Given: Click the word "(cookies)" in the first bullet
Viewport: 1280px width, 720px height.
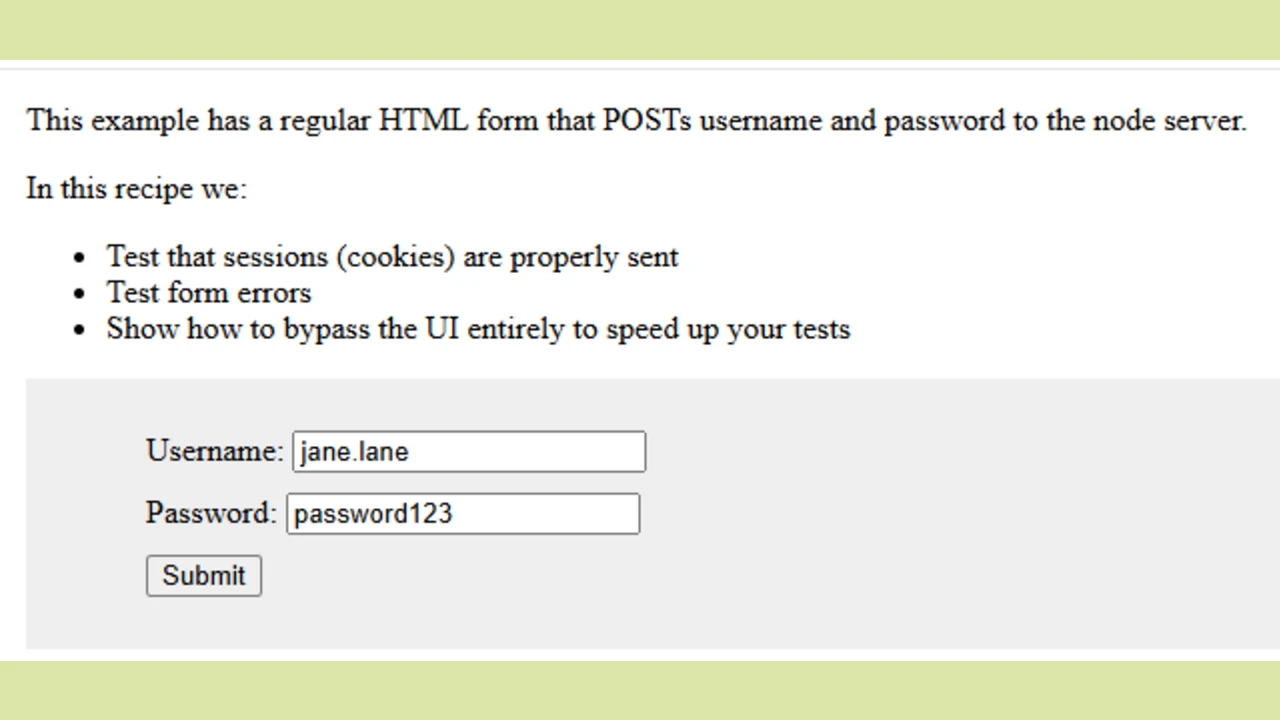Looking at the screenshot, I should click(x=396, y=257).
